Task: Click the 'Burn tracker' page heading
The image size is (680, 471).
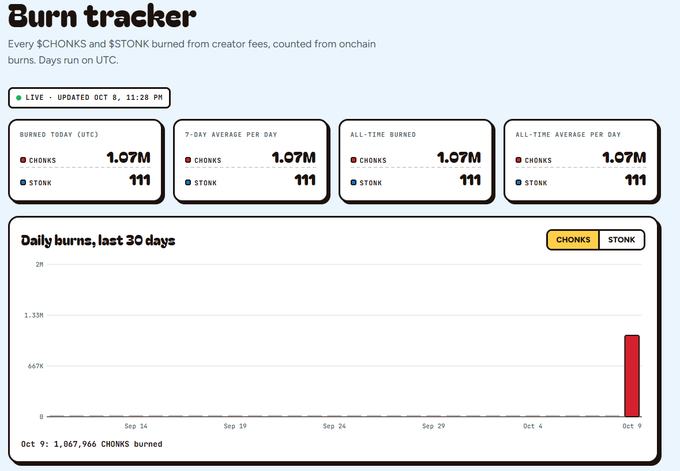Action: (102, 16)
